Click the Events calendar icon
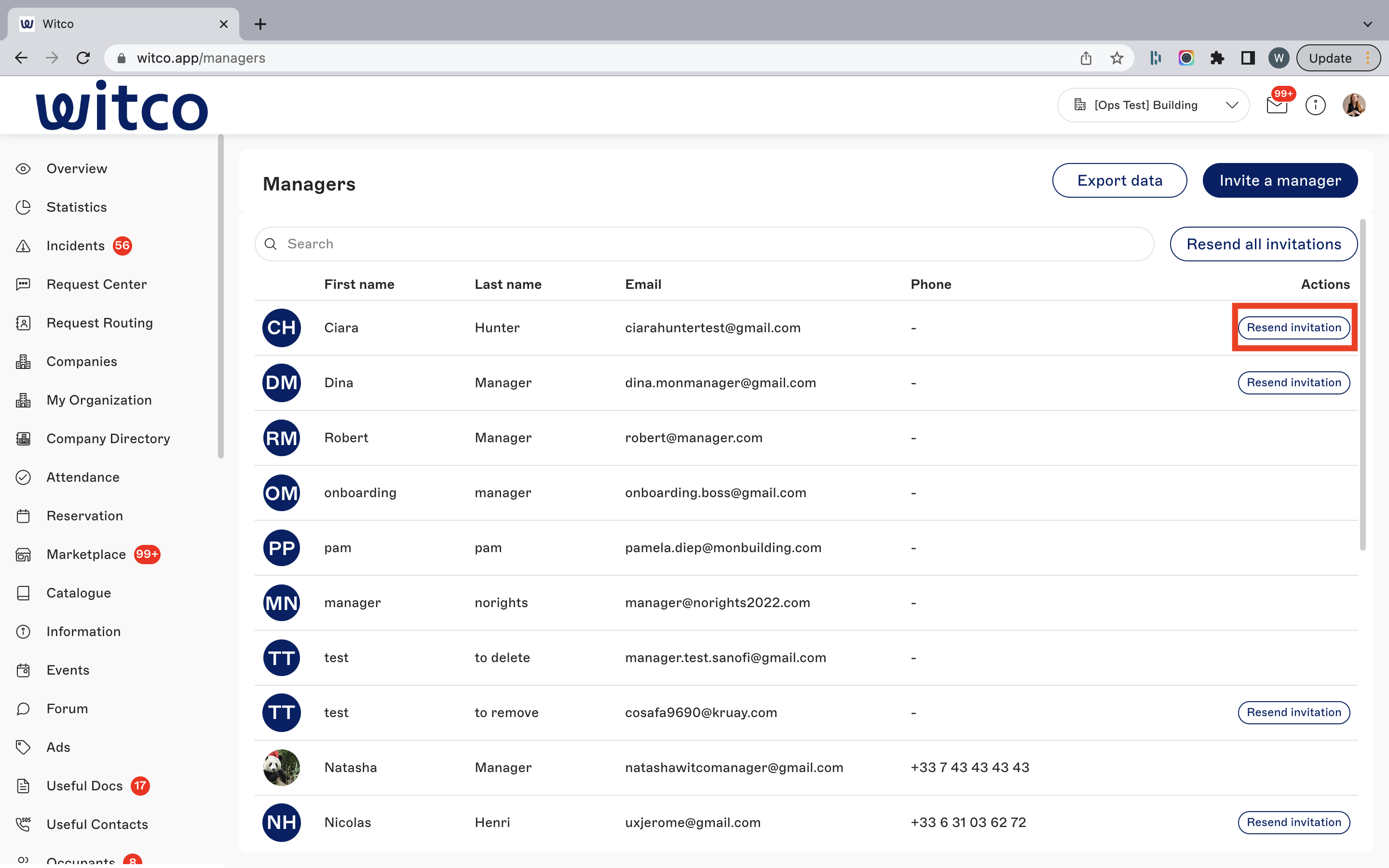Image resolution: width=1389 pixels, height=868 pixels. tap(23, 670)
